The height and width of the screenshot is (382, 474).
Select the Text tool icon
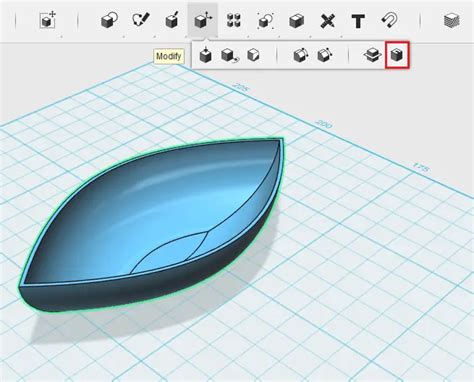coord(358,21)
